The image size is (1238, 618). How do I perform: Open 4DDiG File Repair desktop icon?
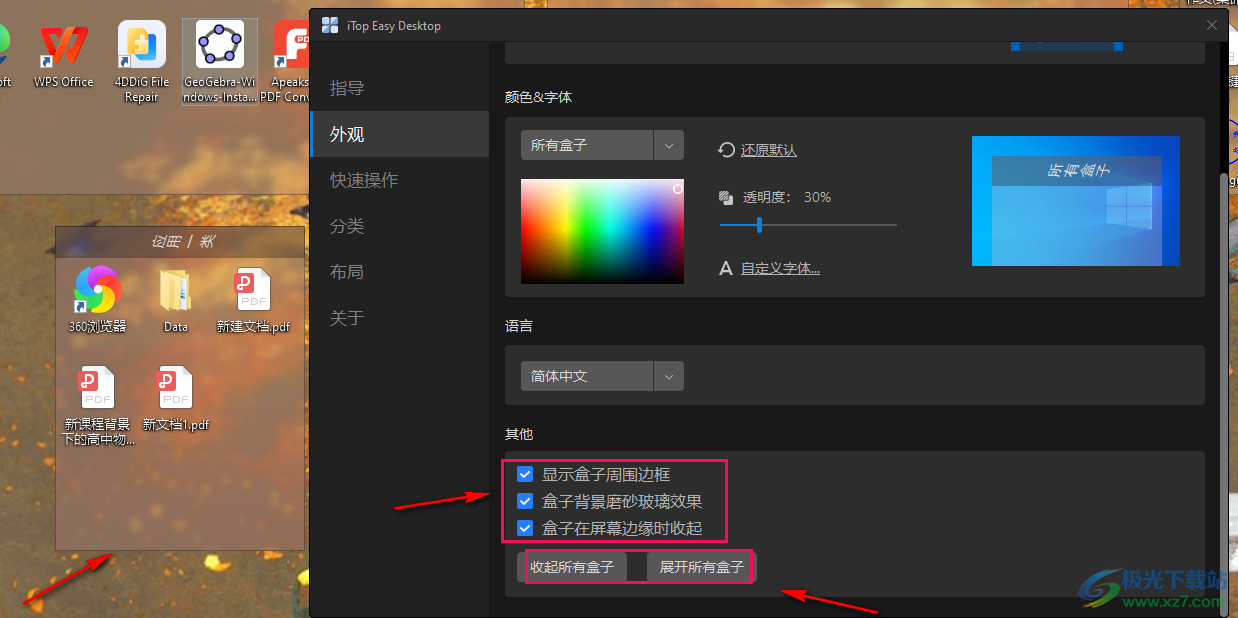click(x=142, y=62)
